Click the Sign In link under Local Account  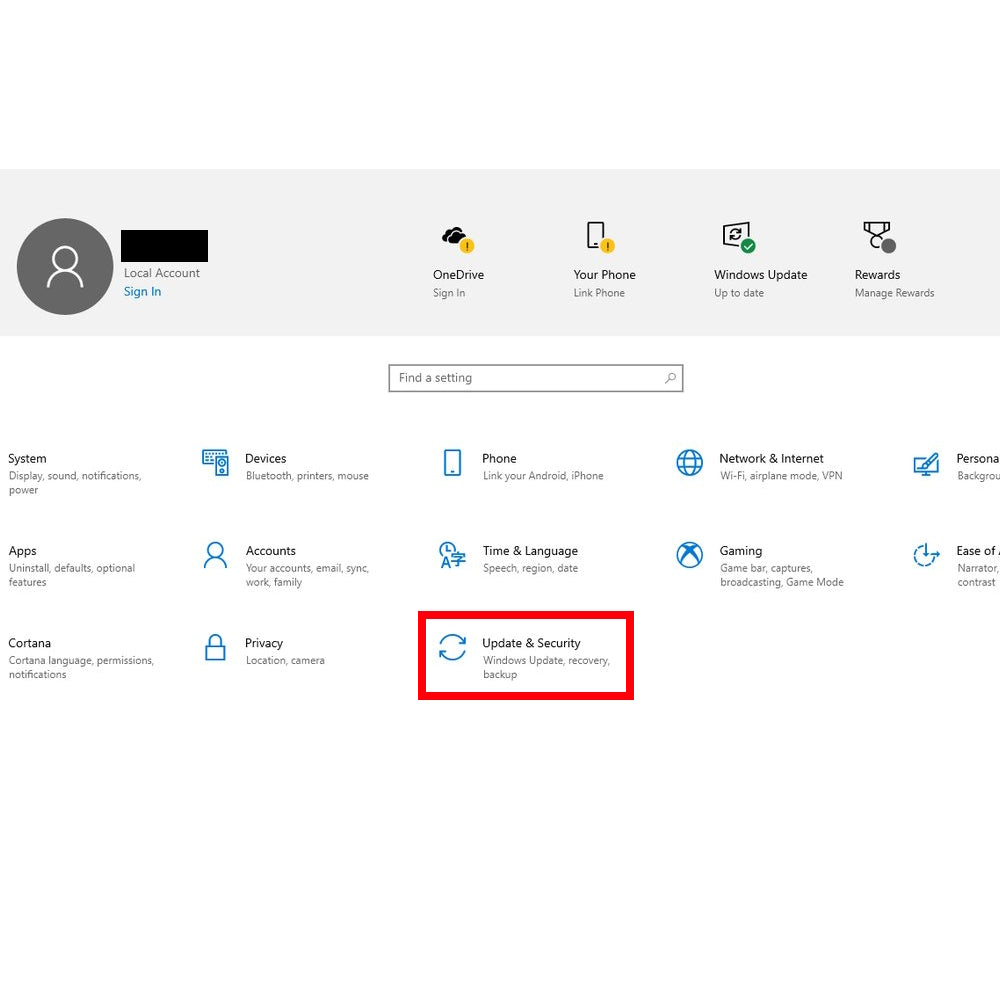point(142,292)
